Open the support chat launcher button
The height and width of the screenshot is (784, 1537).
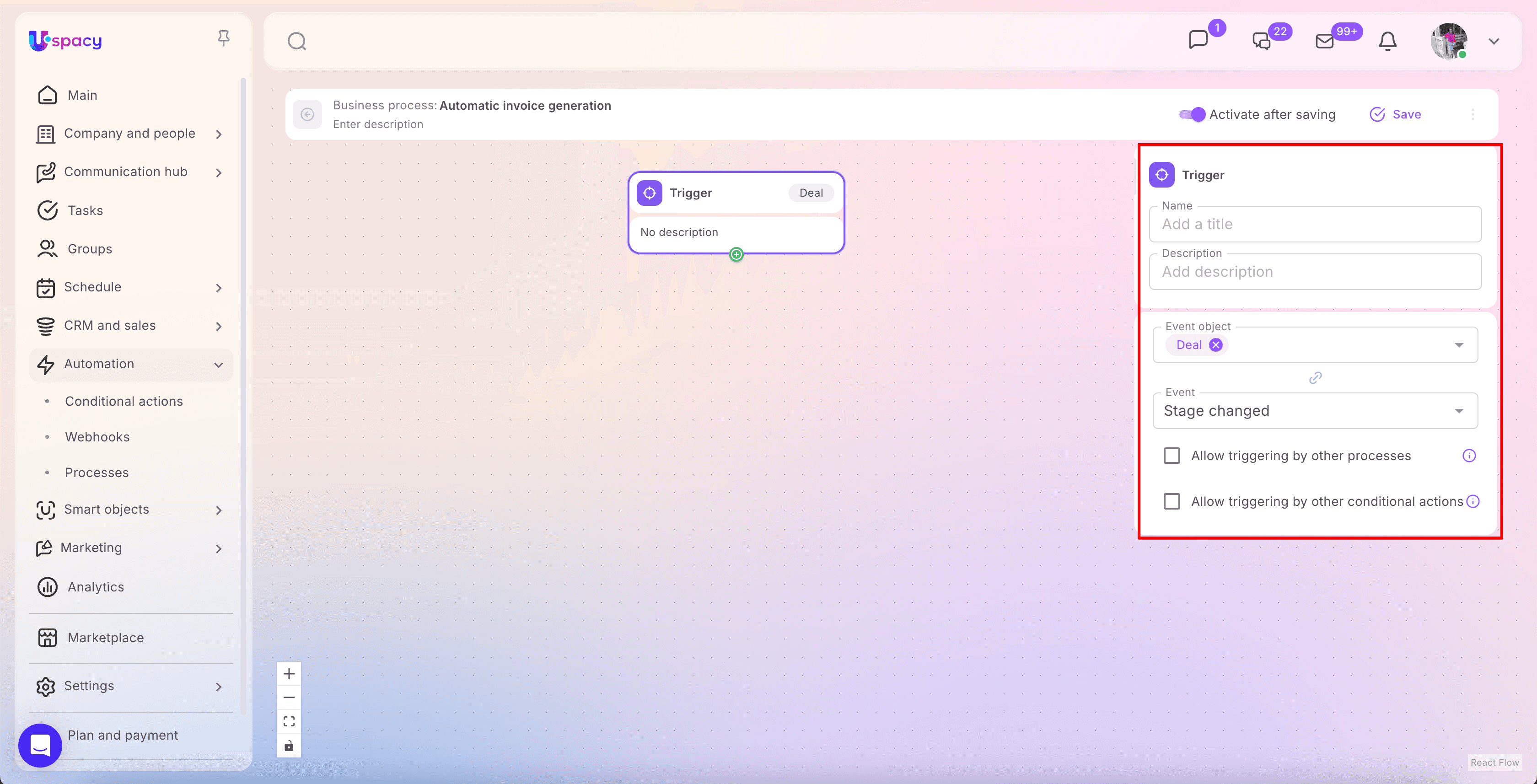click(40, 745)
